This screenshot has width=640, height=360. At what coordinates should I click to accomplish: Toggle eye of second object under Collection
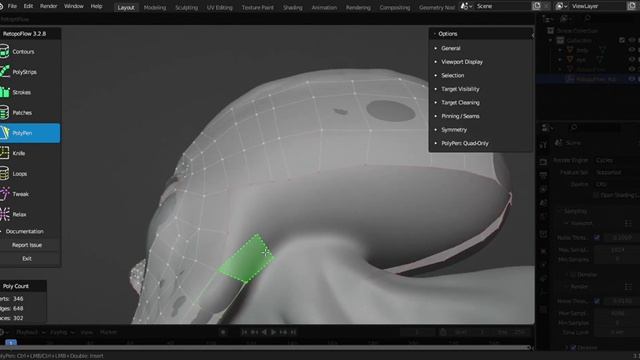632,60
